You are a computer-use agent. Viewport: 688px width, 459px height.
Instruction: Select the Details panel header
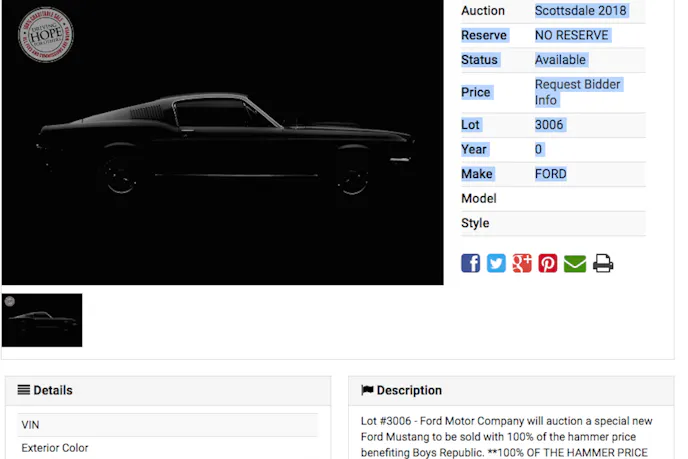[168, 391]
